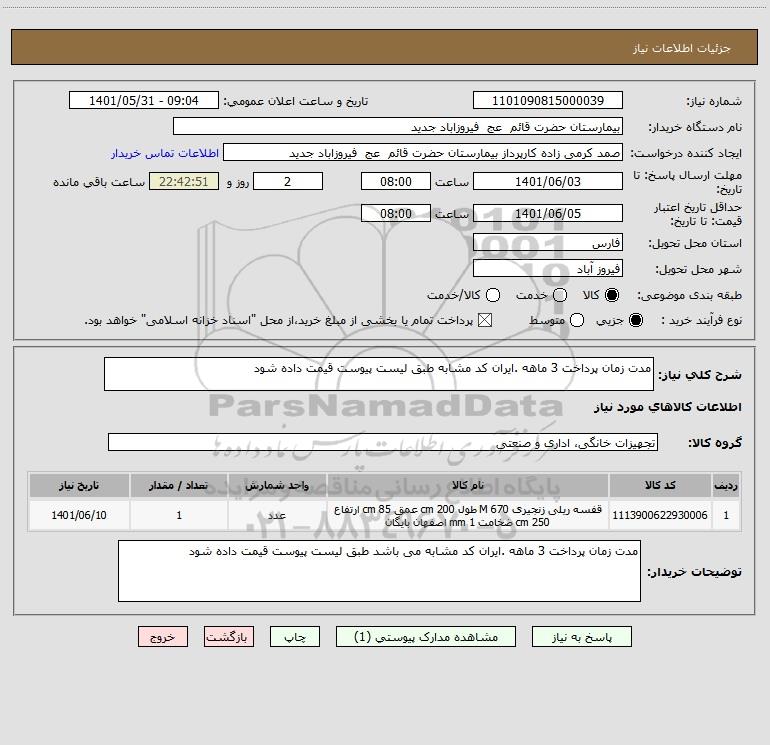Click the بازگشت back button
This screenshot has width=770, height=745.
pyautogui.click(x=229, y=637)
